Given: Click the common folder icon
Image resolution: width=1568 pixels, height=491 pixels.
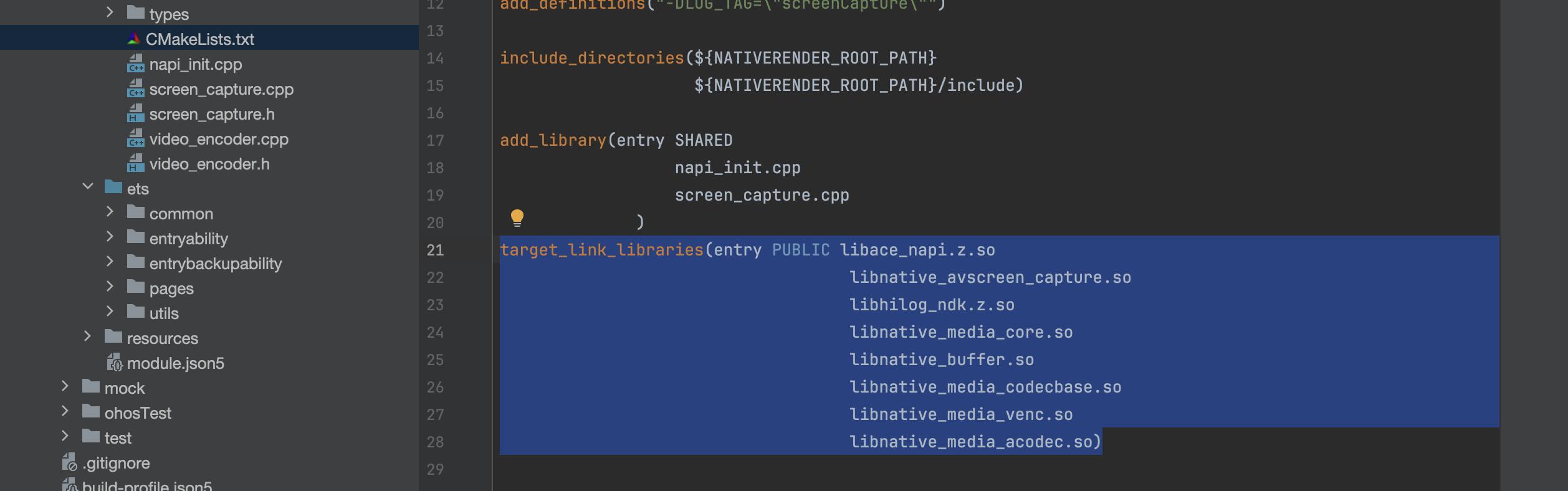Looking at the screenshot, I should click(x=136, y=212).
